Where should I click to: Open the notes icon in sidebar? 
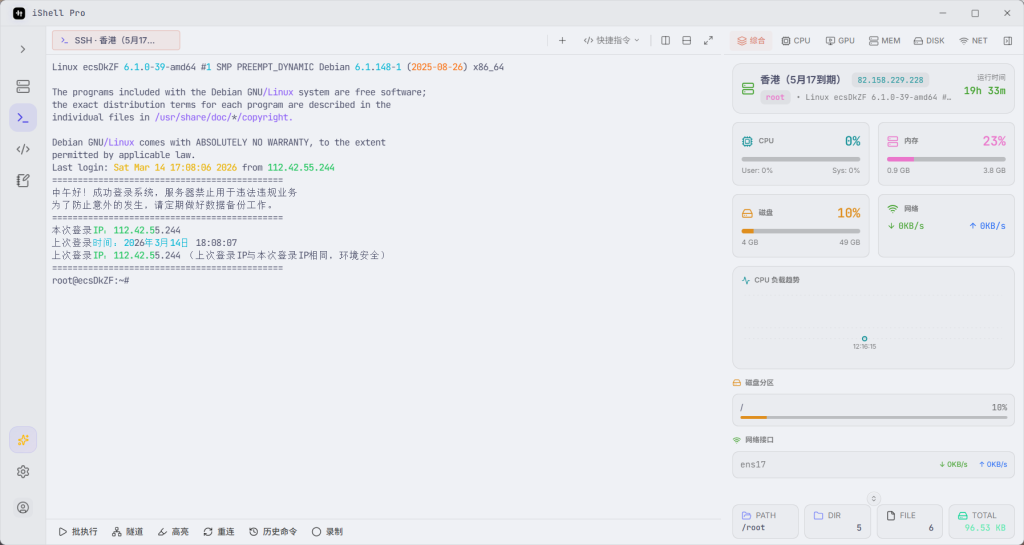pos(23,180)
